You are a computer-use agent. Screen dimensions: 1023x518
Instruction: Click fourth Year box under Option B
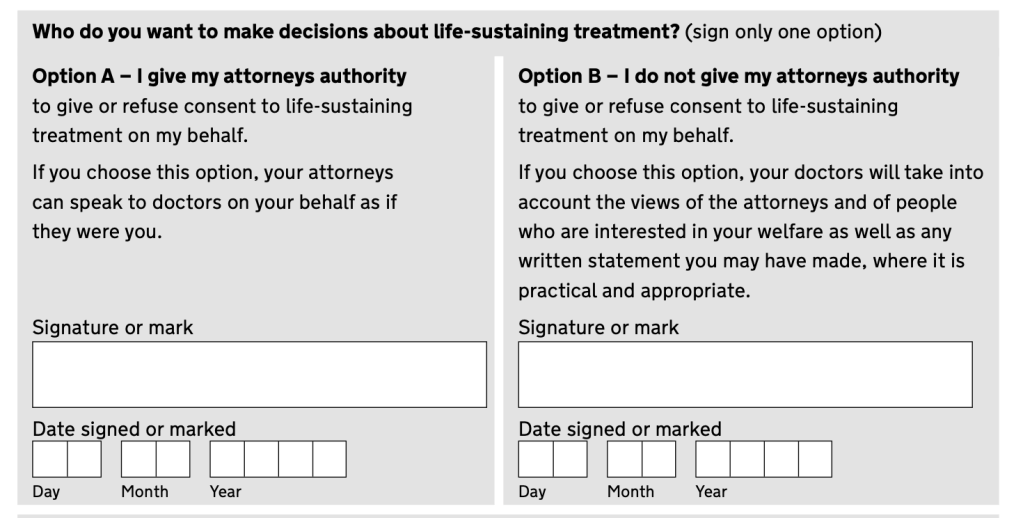click(x=815, y=459)
